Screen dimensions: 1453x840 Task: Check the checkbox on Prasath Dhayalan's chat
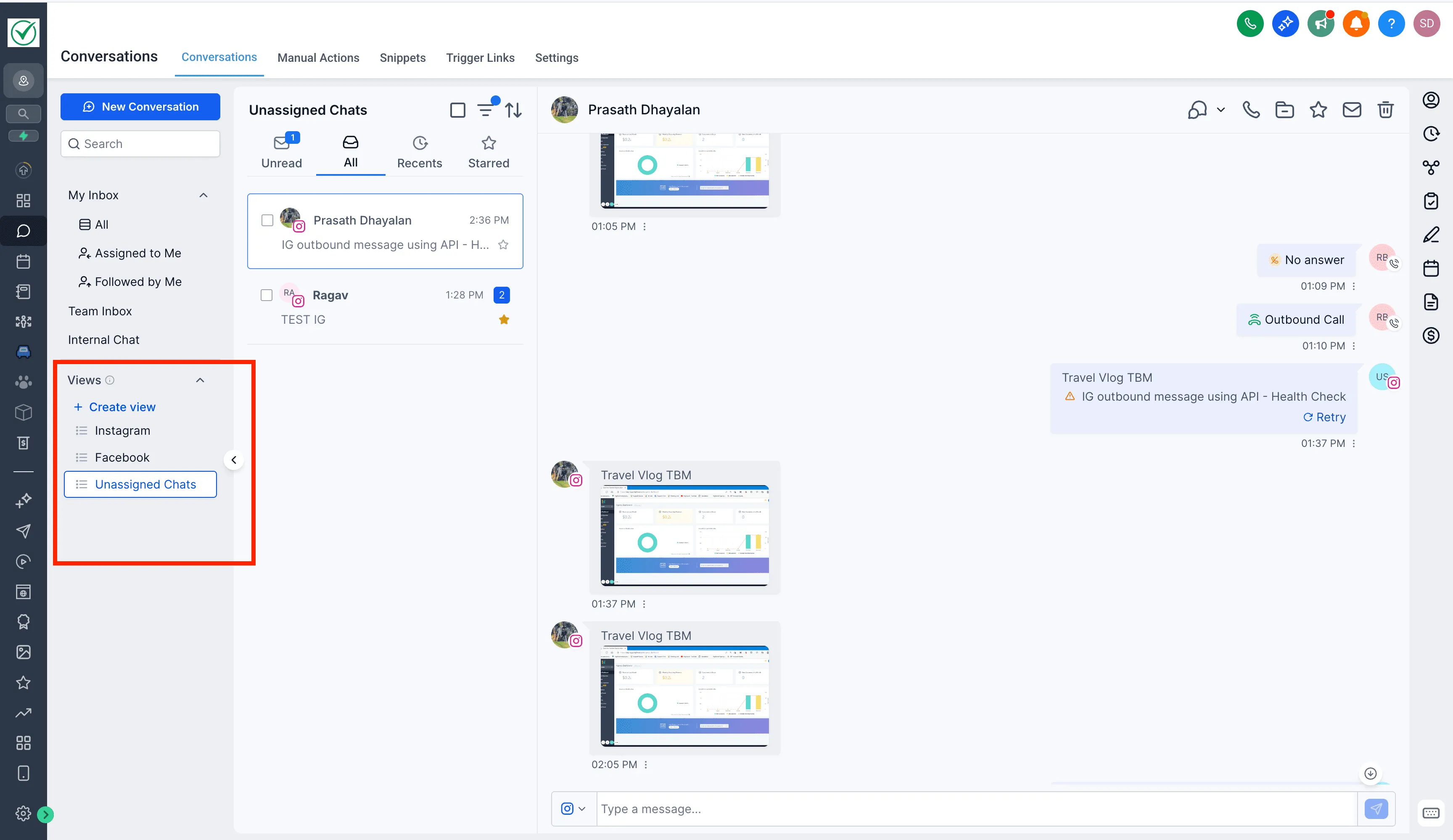pos(267,220)
